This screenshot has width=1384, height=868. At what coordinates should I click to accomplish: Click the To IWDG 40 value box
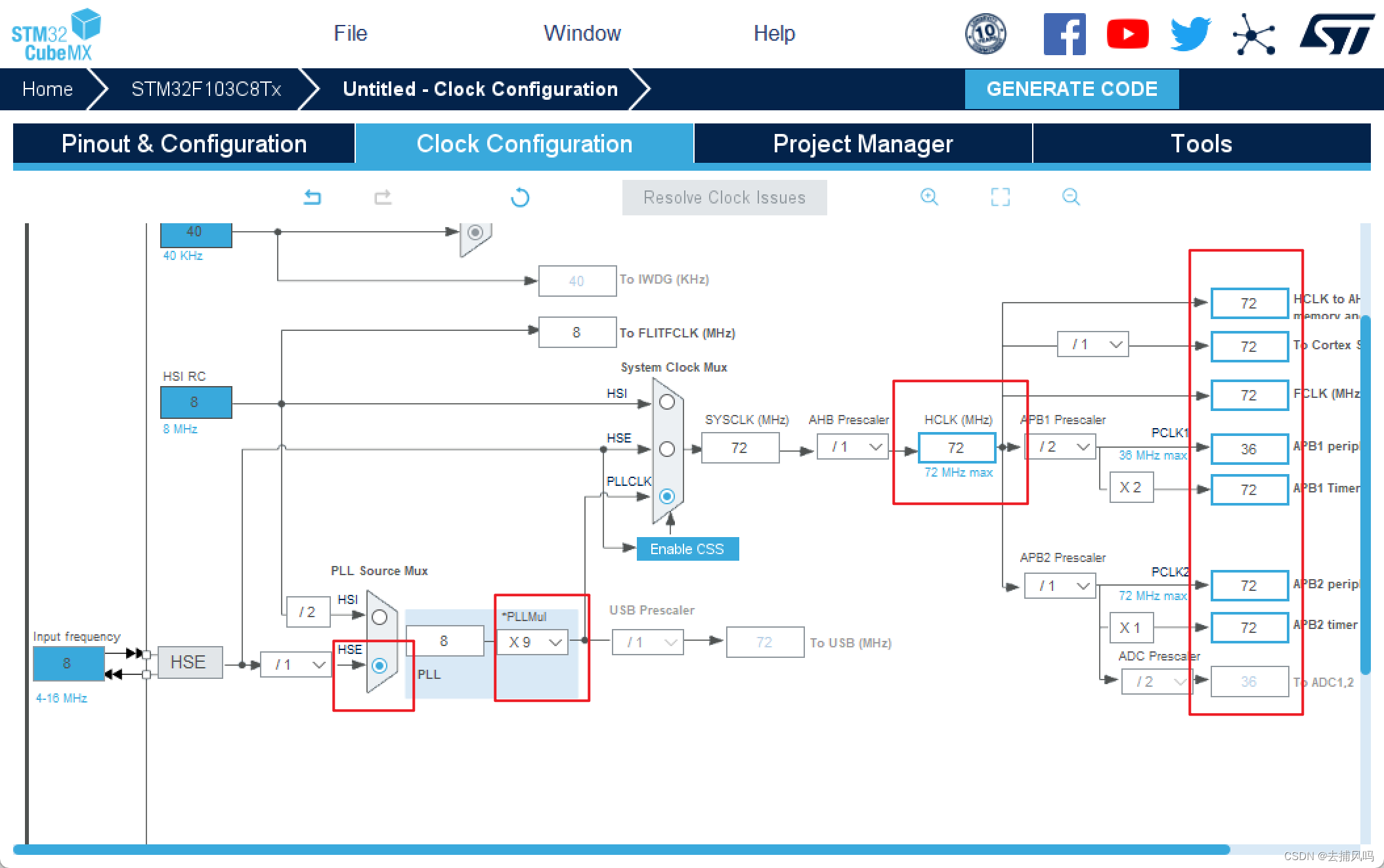point(577,281)
